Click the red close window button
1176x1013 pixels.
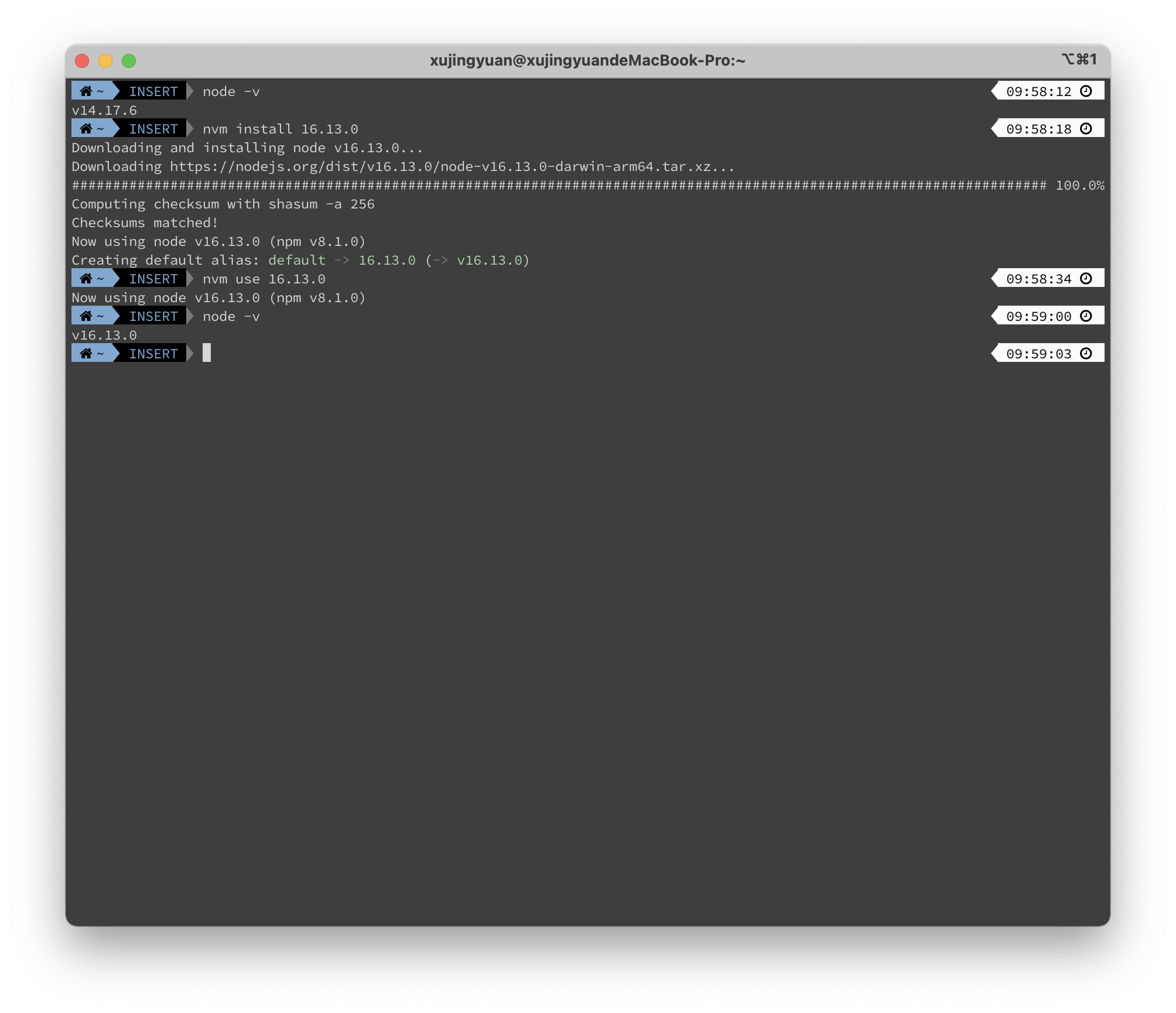click(82, 61)
